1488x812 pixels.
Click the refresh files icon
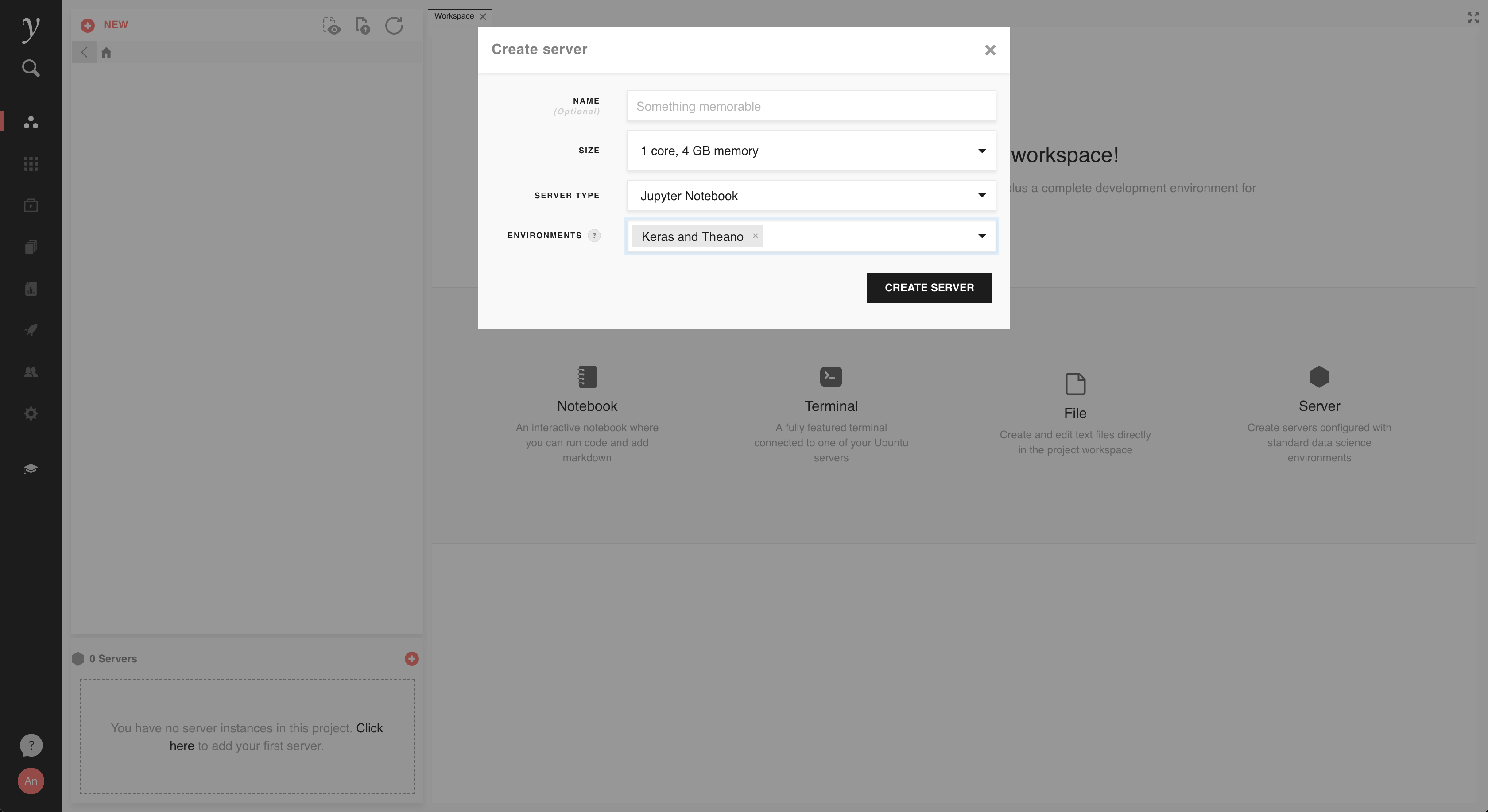(x=394, y=25)
